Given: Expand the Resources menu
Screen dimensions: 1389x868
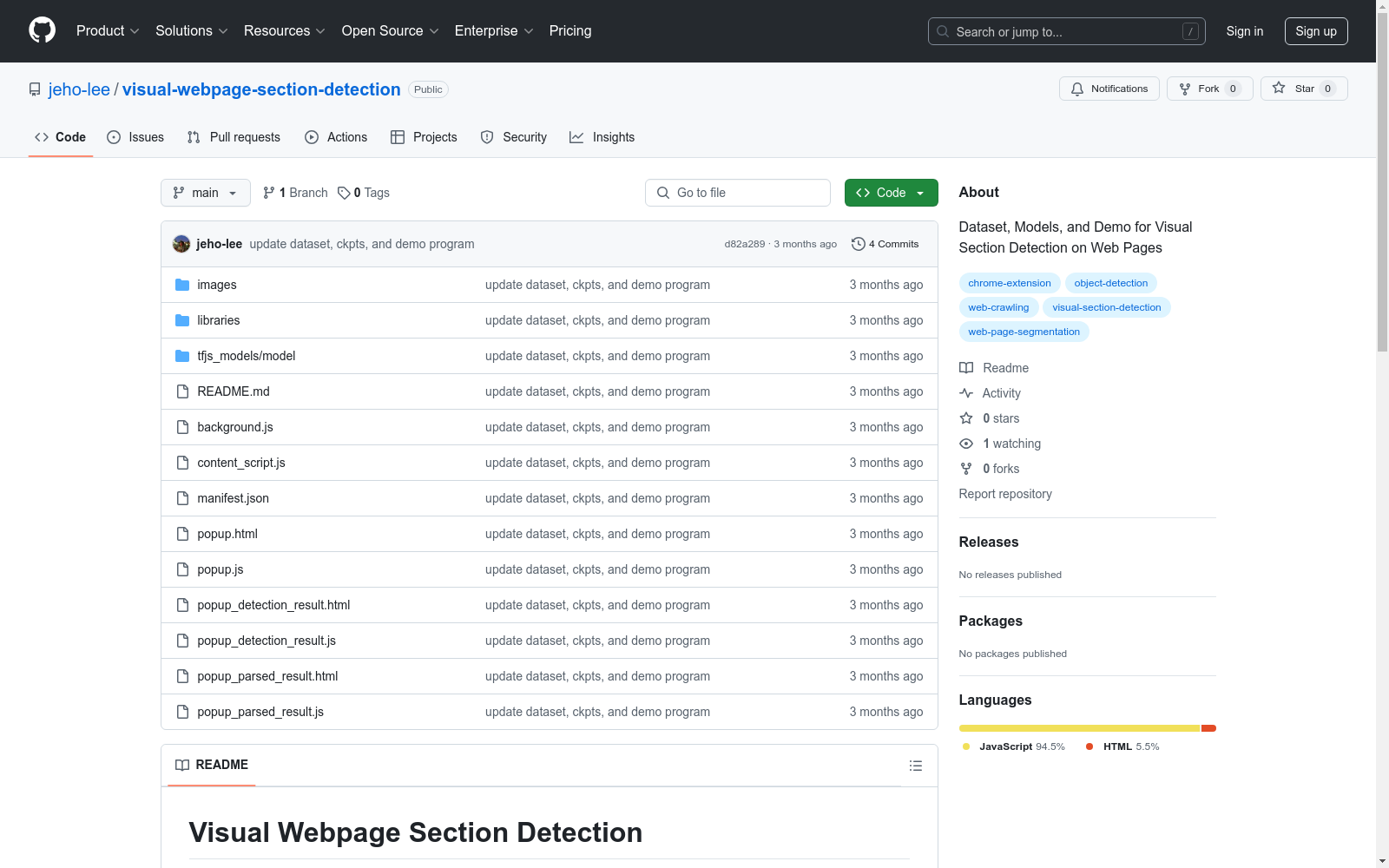Looking at the screenshot, I should point(285,31).
